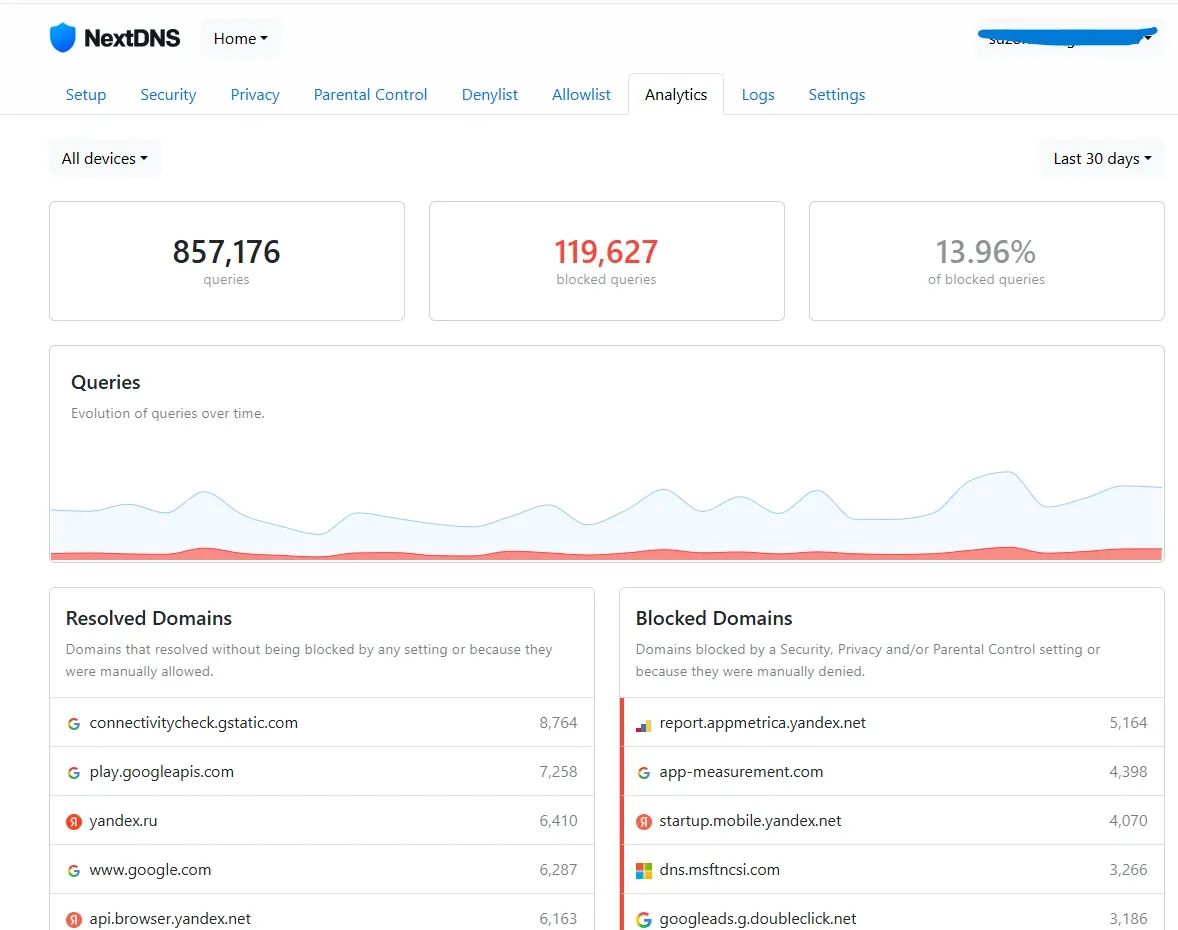The image size is (1178, 930).
Task: Expand the Home configuration dropdown
Action: click(x=239, y=38)
